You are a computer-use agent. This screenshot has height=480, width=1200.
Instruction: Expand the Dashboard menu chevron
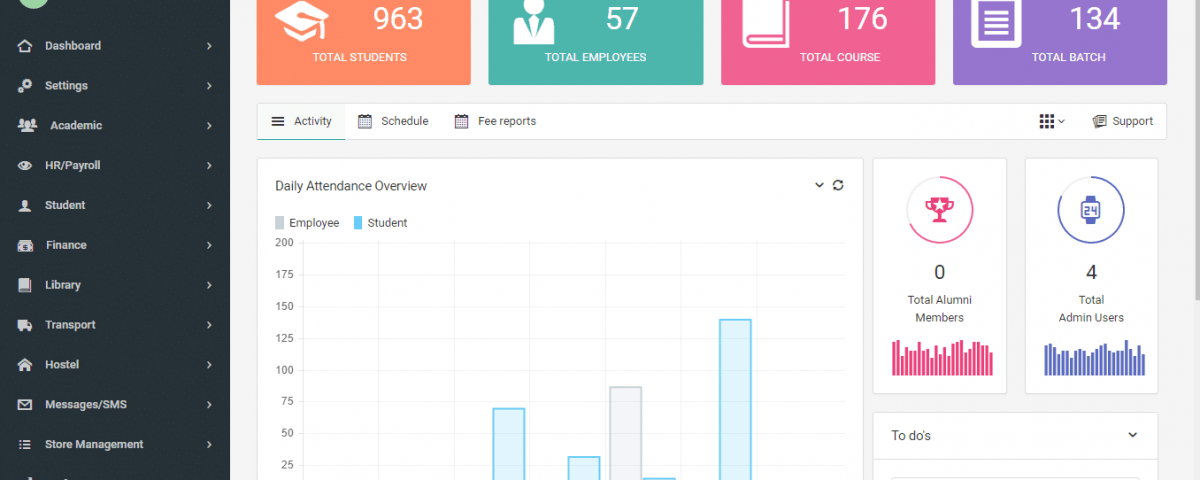pos(209,46)
